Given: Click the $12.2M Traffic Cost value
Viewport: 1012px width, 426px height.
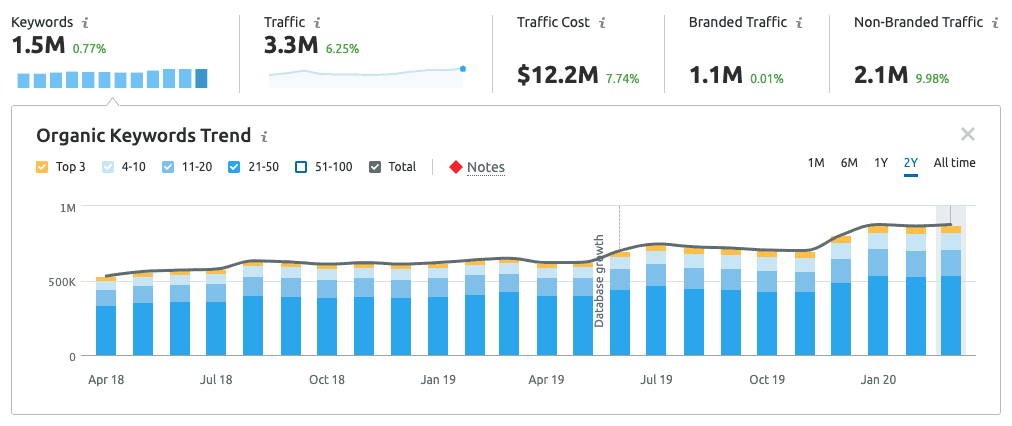Looking at the screenshot, I should 558,76.
